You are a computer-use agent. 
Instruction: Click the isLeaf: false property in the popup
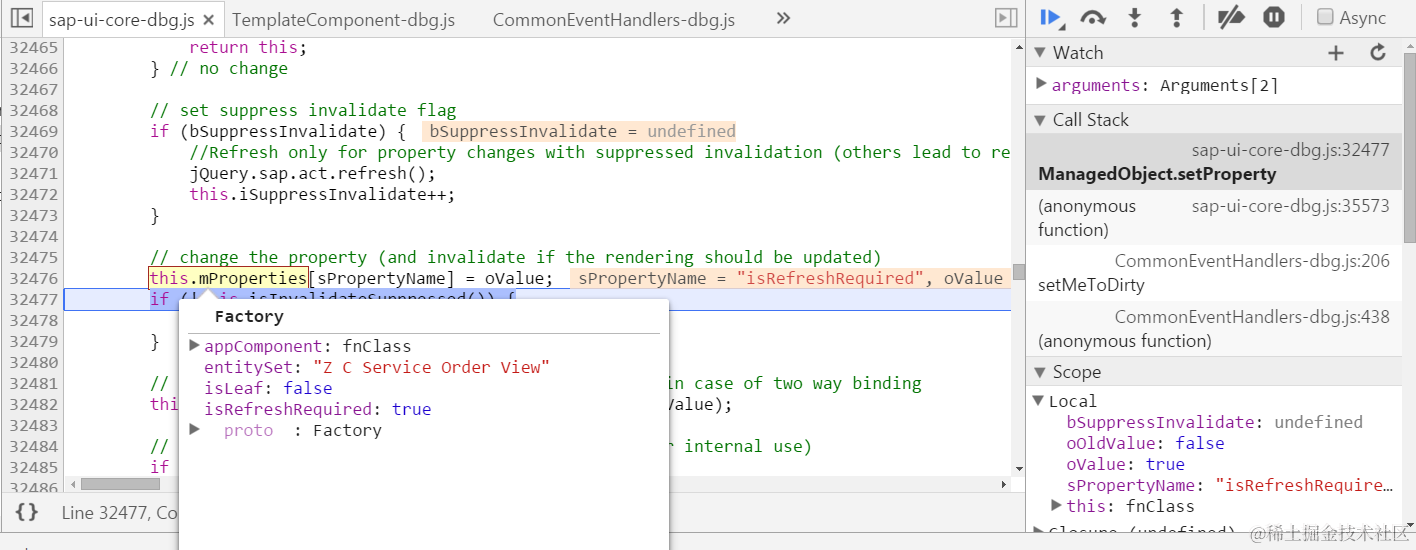tap(268, 388)
